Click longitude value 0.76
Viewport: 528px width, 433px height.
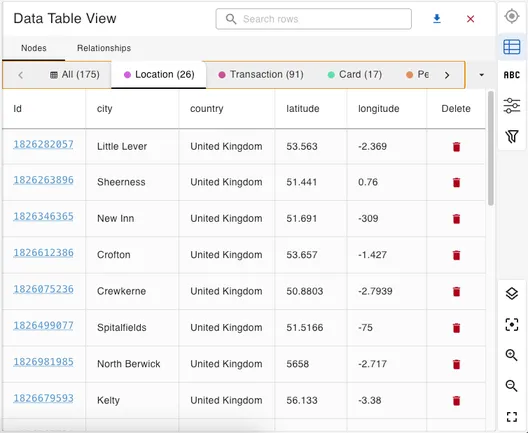368,182
